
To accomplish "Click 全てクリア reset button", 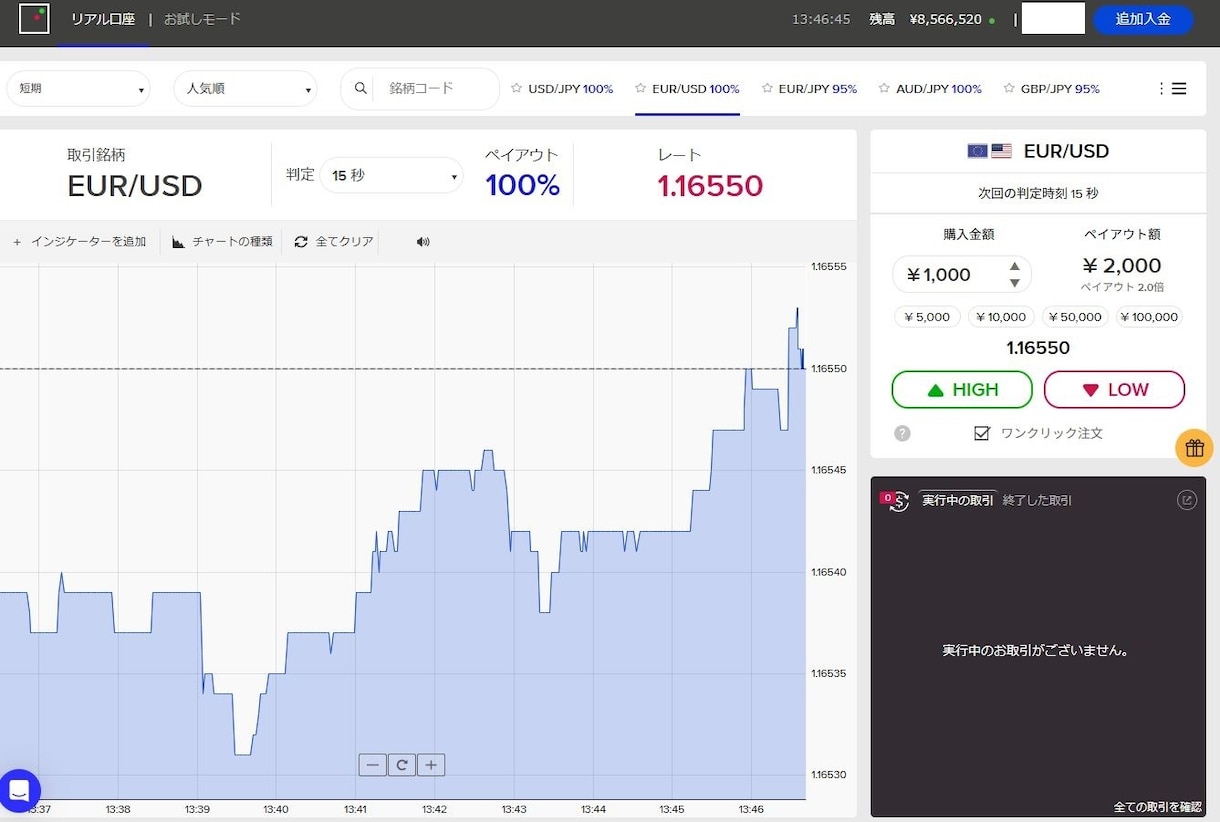I will click(x=334, y=241).
